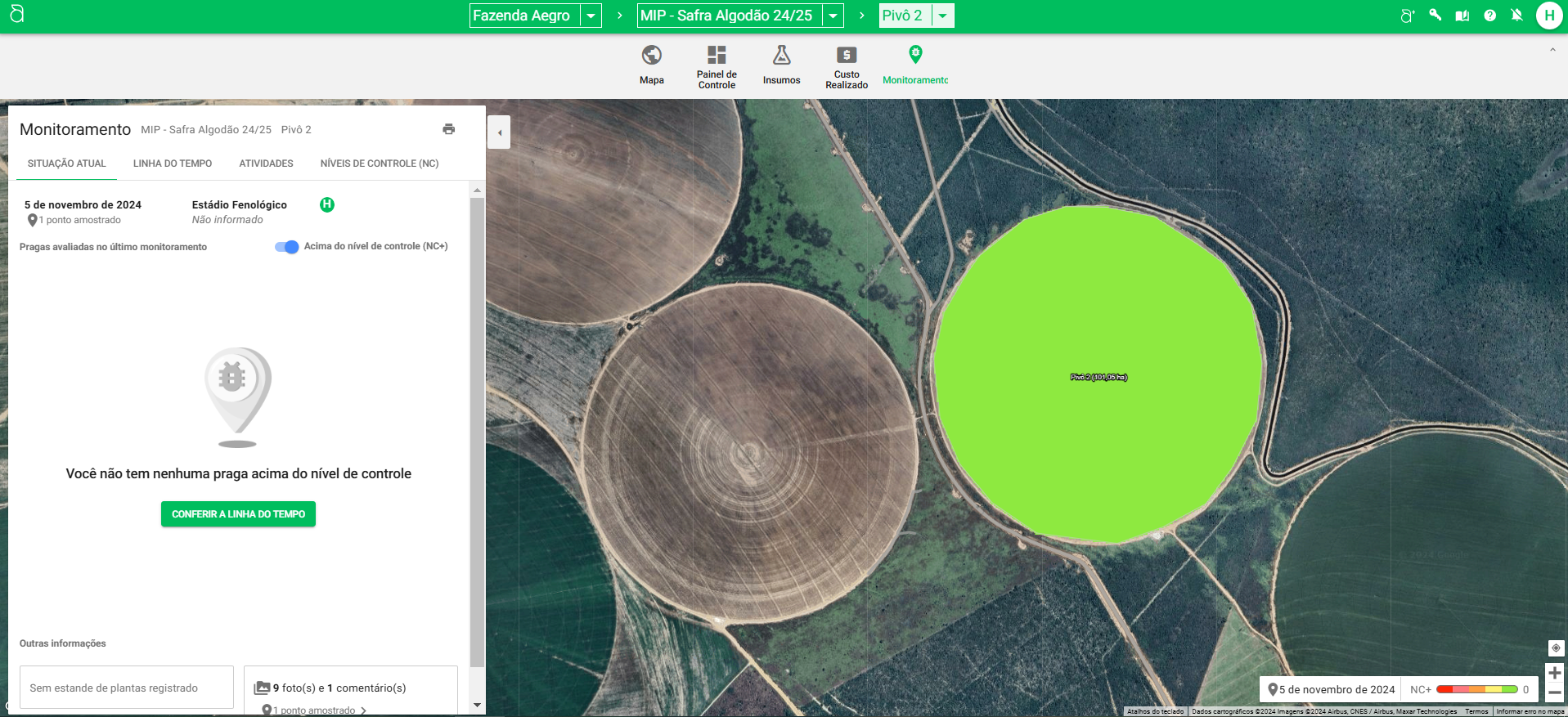1568x717 pixels.
Task: Center map on my location
Action: point(1555,648)
